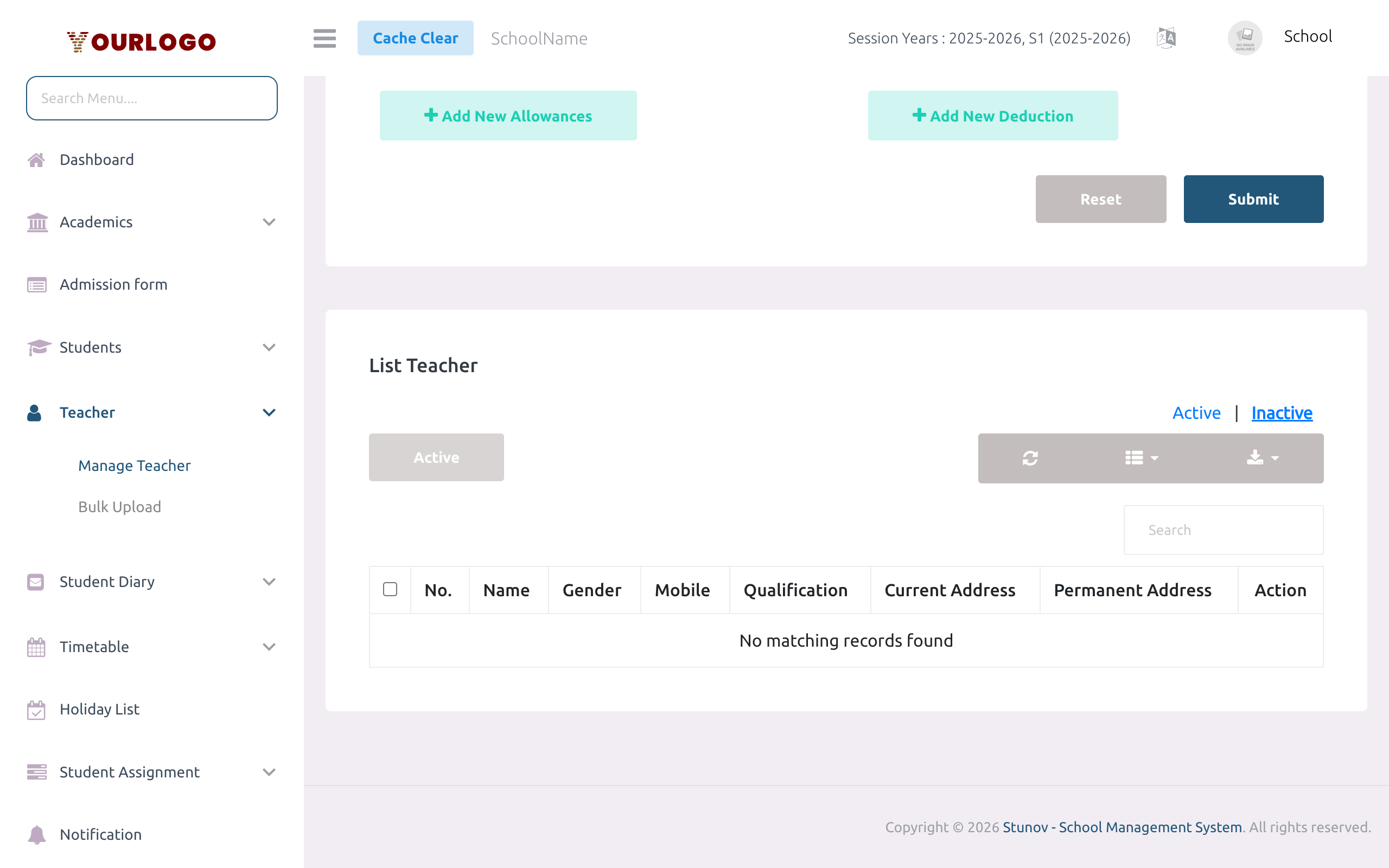Screen dimensions: 1389x868
Task: Switch teacher list to Active status
Action: tap(1196, 412)
